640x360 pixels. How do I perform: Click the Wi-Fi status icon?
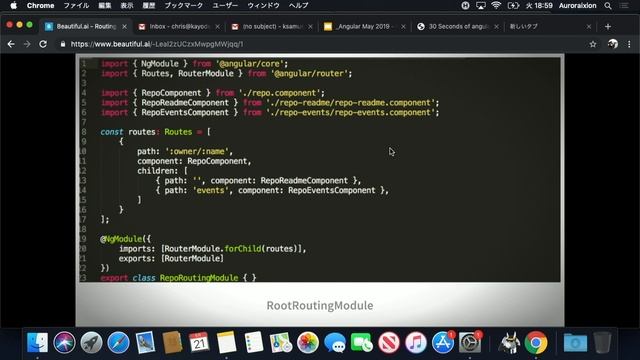pos(496,6)
